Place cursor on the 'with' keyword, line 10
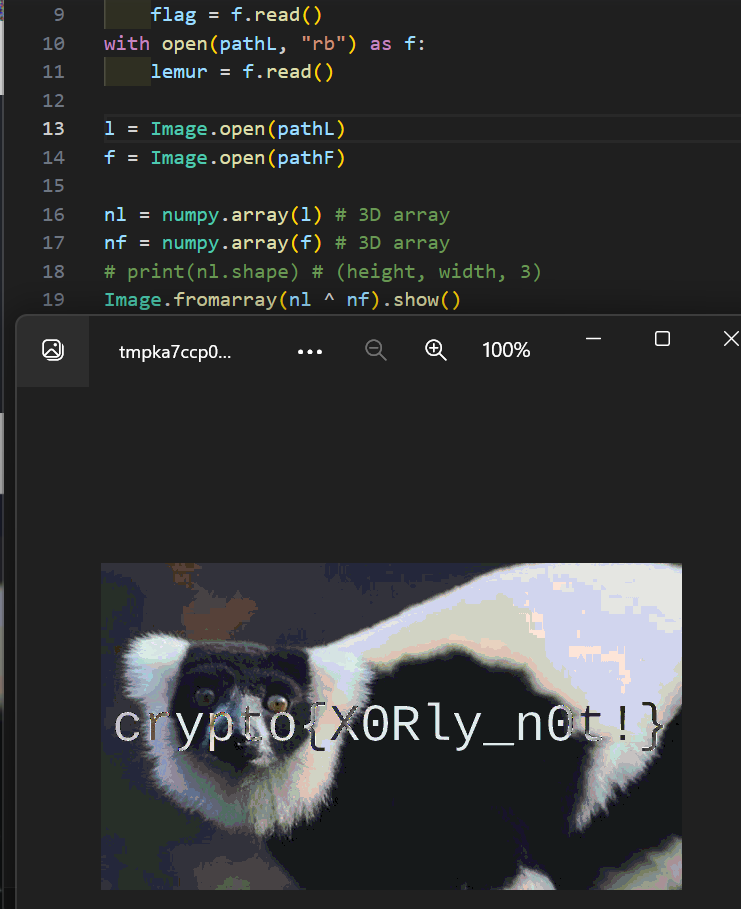 126,43
